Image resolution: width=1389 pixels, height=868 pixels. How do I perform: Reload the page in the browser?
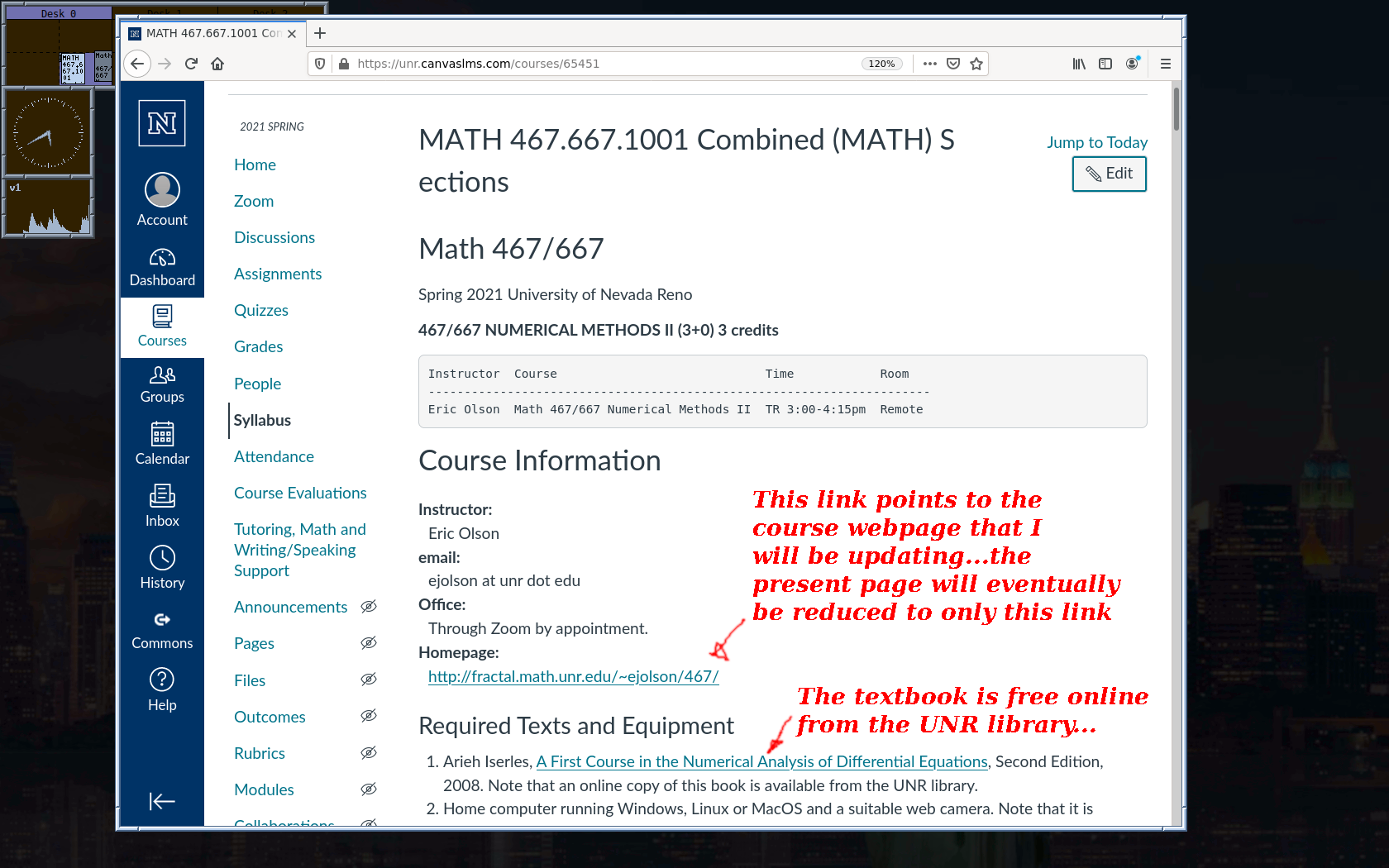tap(191, 64)
